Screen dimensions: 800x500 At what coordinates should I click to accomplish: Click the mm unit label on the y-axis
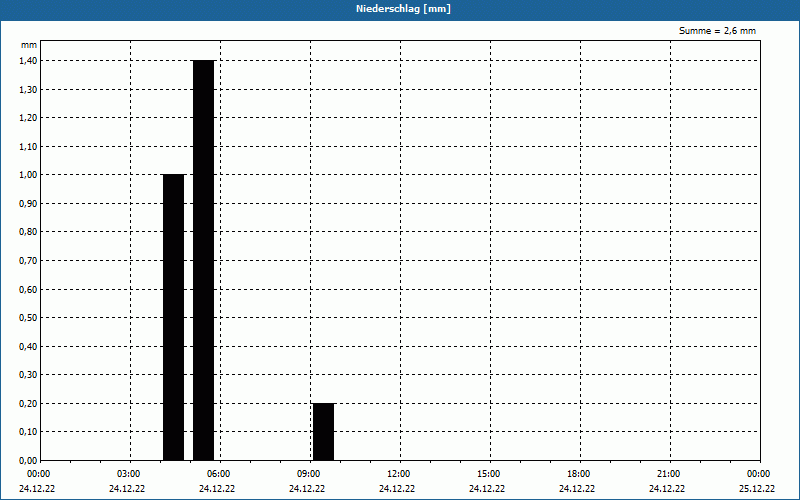tap(29, 45)
